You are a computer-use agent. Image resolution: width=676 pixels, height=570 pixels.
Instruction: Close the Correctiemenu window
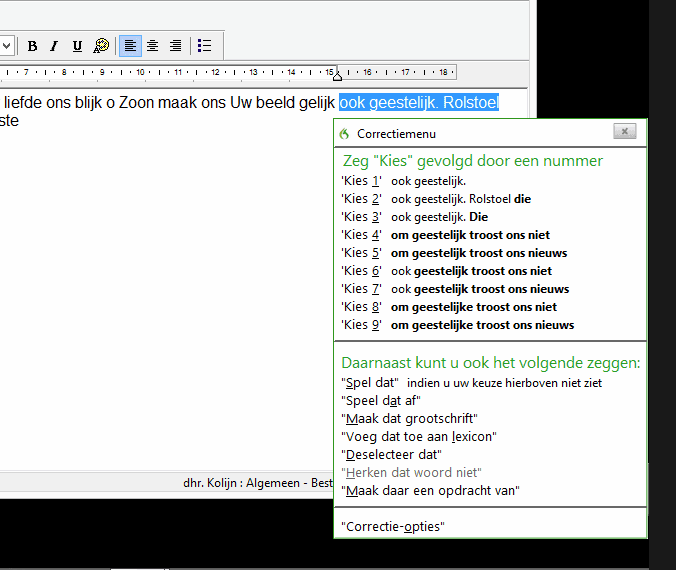tap(624, 131)
